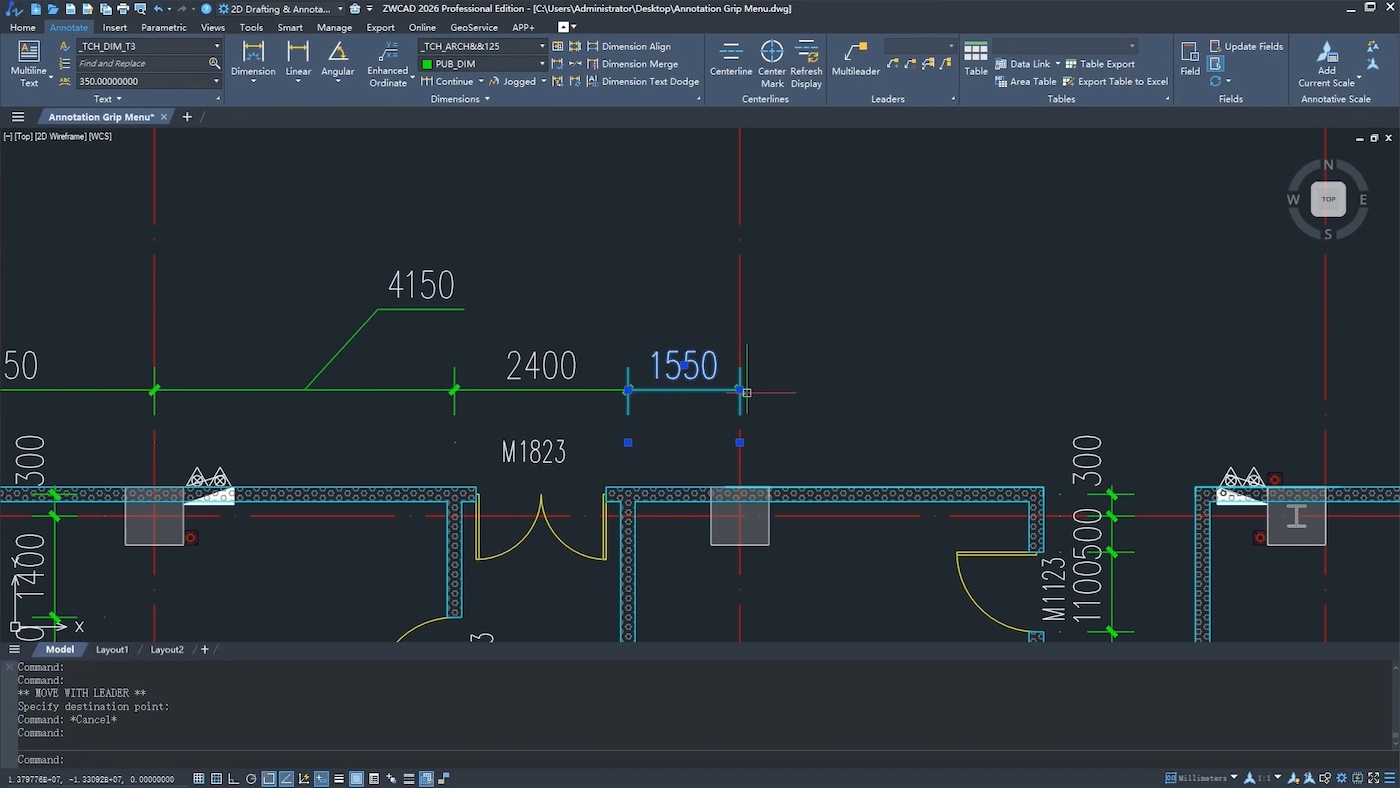Expand the Text panel
Screen dimensions: 1400x788
108,99
